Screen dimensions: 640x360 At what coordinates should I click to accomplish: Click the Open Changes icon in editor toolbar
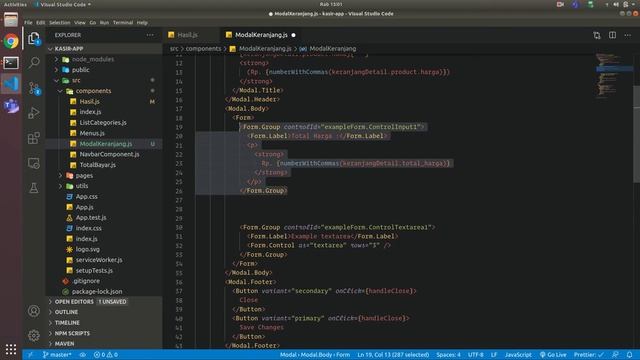click(x=597, y=35)
